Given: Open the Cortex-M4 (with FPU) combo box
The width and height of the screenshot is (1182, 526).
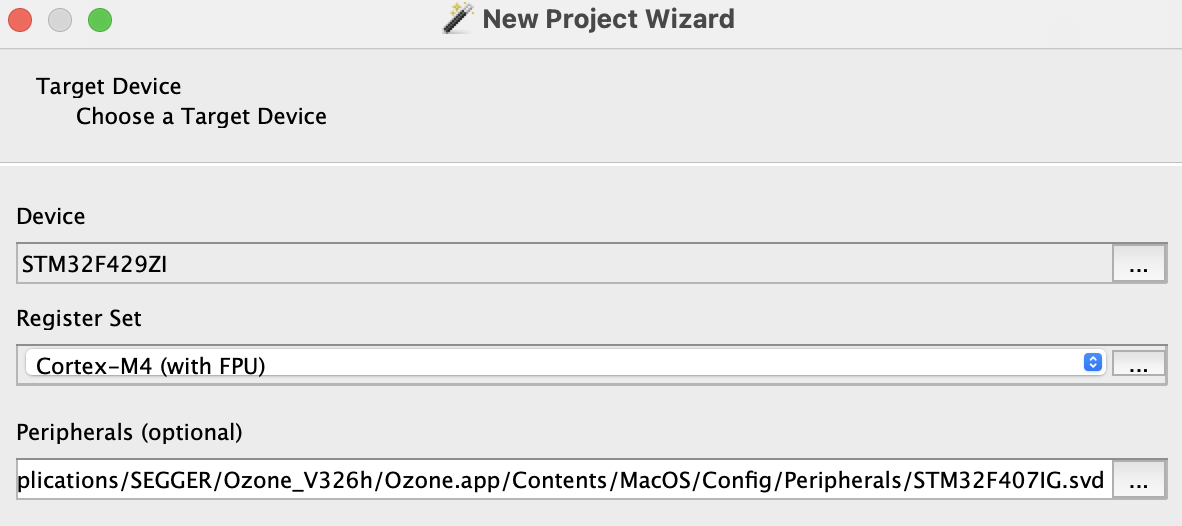Looking at the screenshot, I should click(565, 364).
